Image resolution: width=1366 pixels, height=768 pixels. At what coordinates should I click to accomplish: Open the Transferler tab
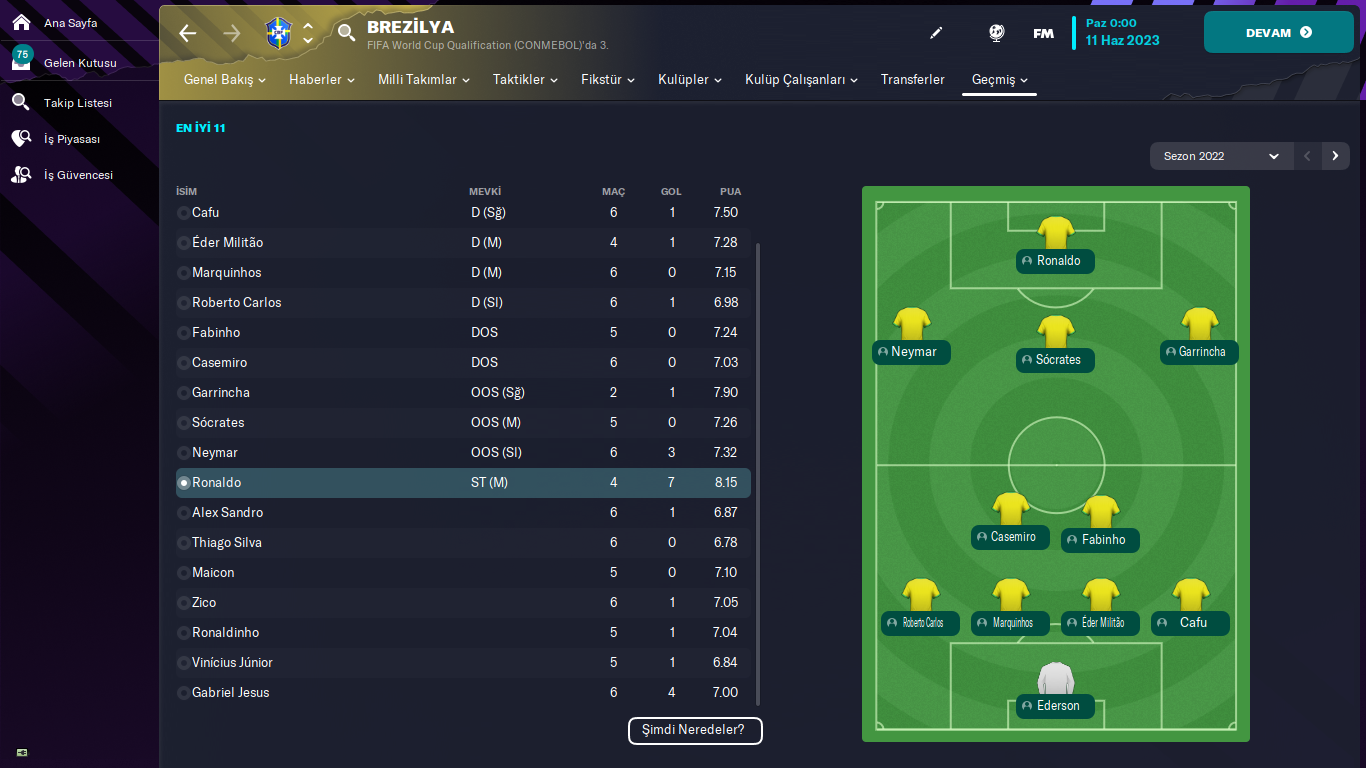click(912, 80)
